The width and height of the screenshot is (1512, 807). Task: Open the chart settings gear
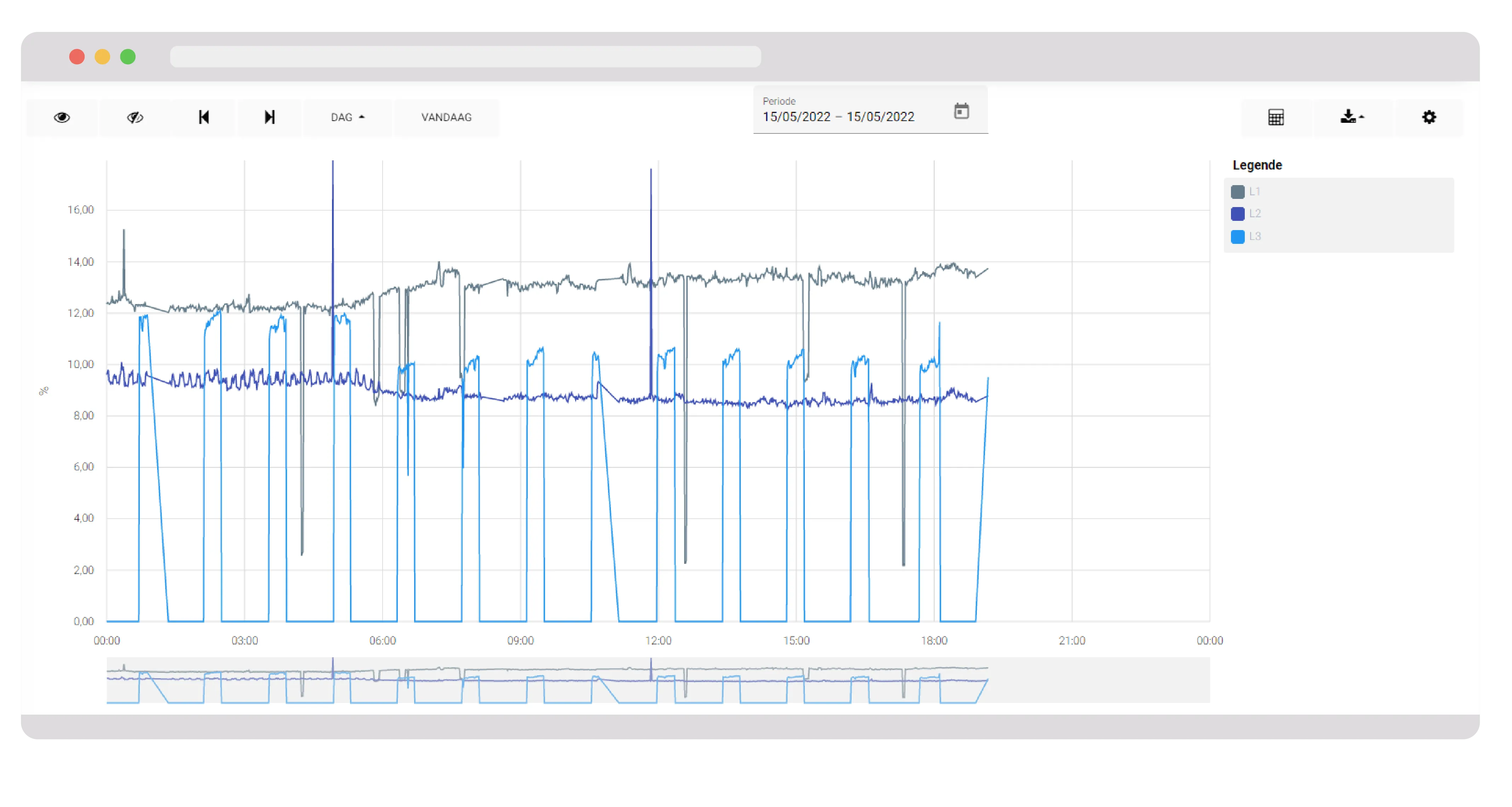pyautogui.click(x=1429, y=118)
